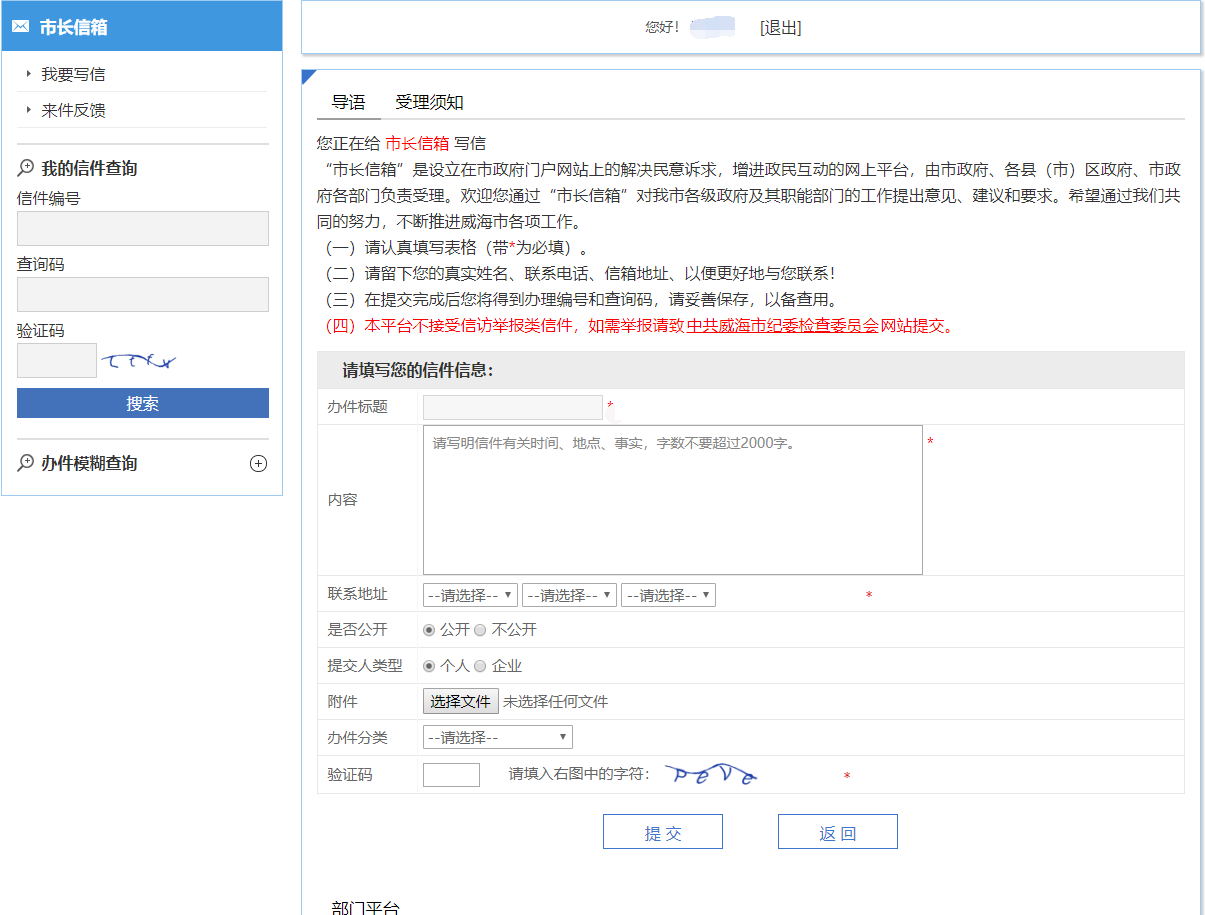Click the envelope icon beside 市长信箱

[21, 27]
